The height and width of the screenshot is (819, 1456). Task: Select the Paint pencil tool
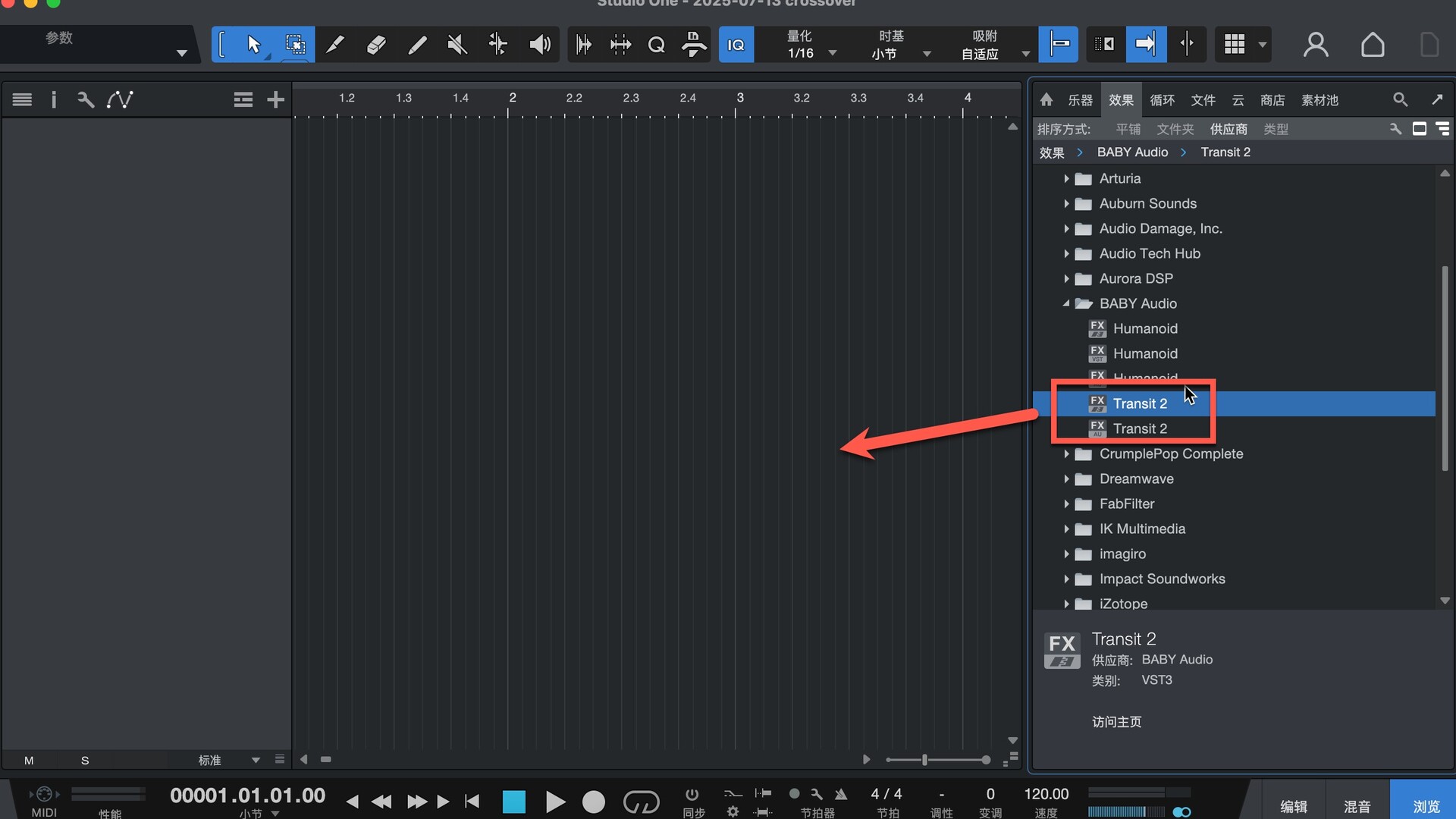417,45
